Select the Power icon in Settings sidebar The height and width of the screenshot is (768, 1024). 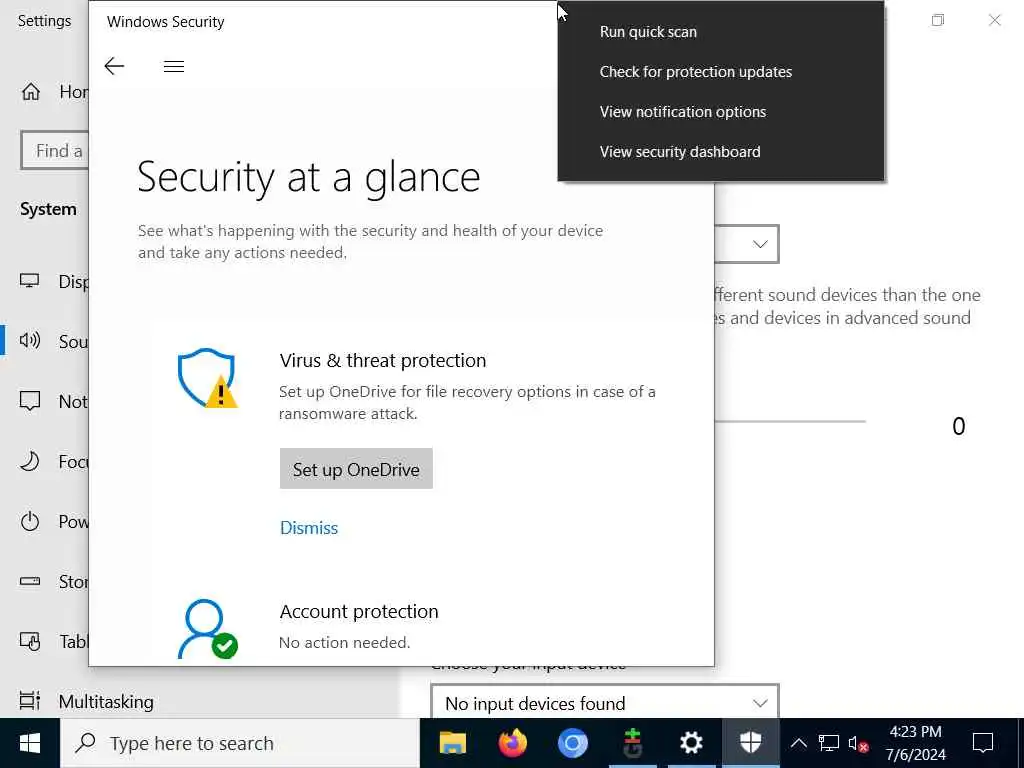[x=29, y=521]
